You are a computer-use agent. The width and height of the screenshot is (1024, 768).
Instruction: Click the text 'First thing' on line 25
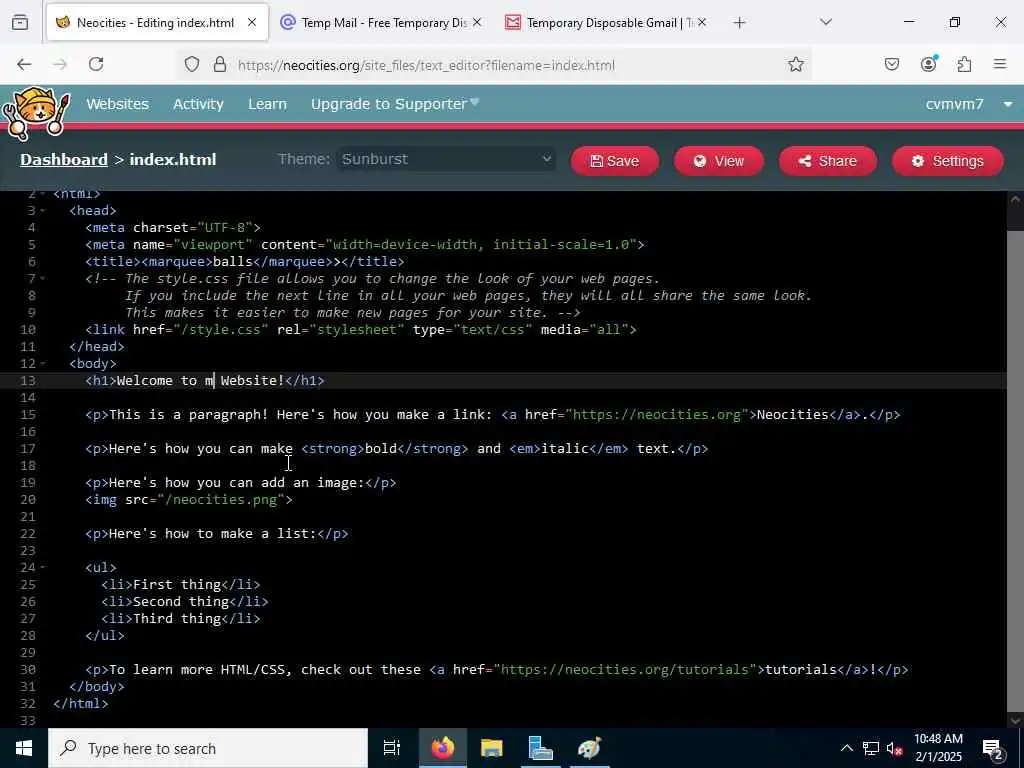(176, 584)
